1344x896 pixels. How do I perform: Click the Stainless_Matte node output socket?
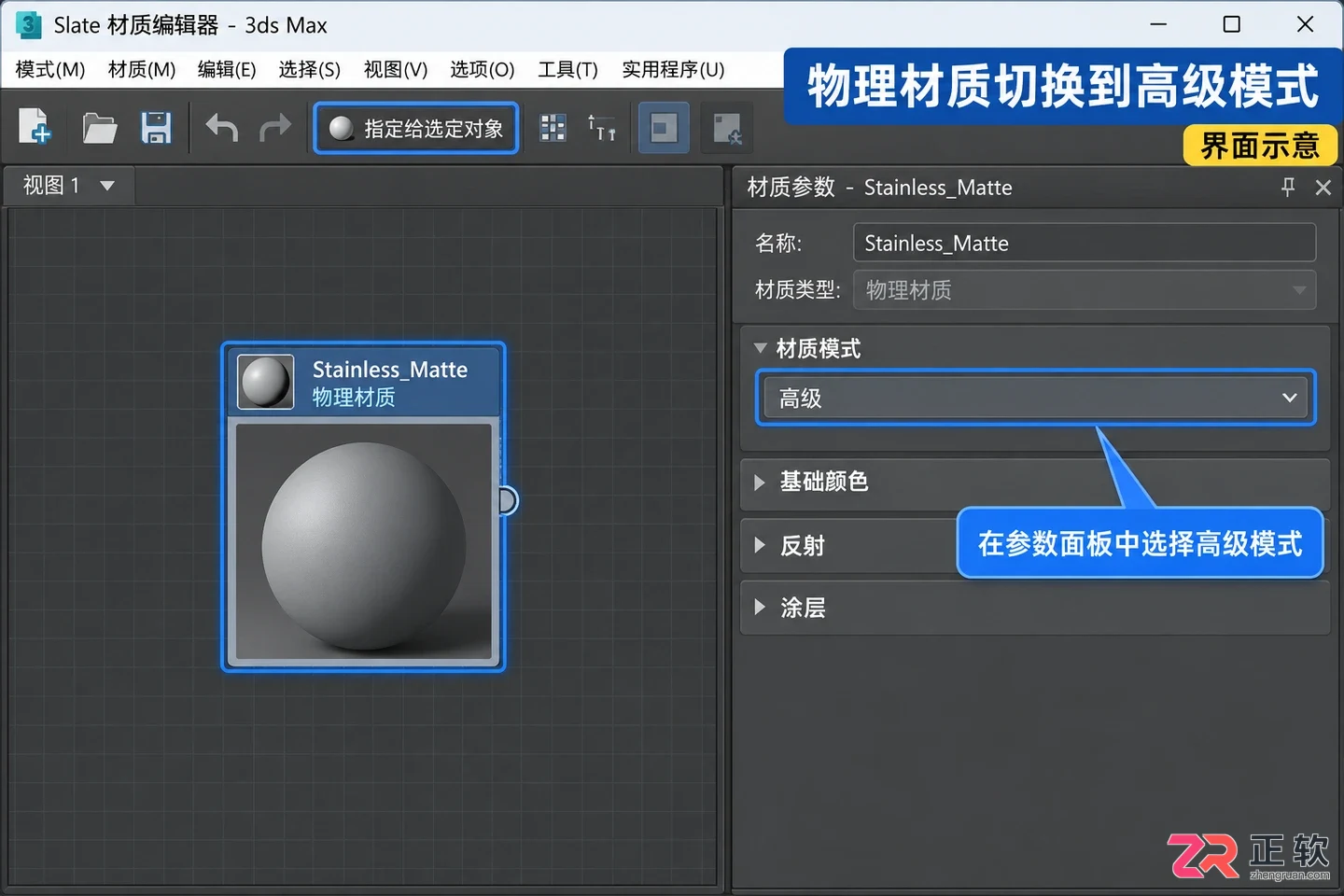507,501
